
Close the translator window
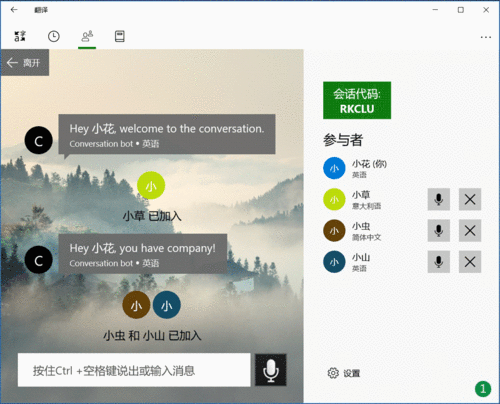pyautogui.click(x=486, y=10)
